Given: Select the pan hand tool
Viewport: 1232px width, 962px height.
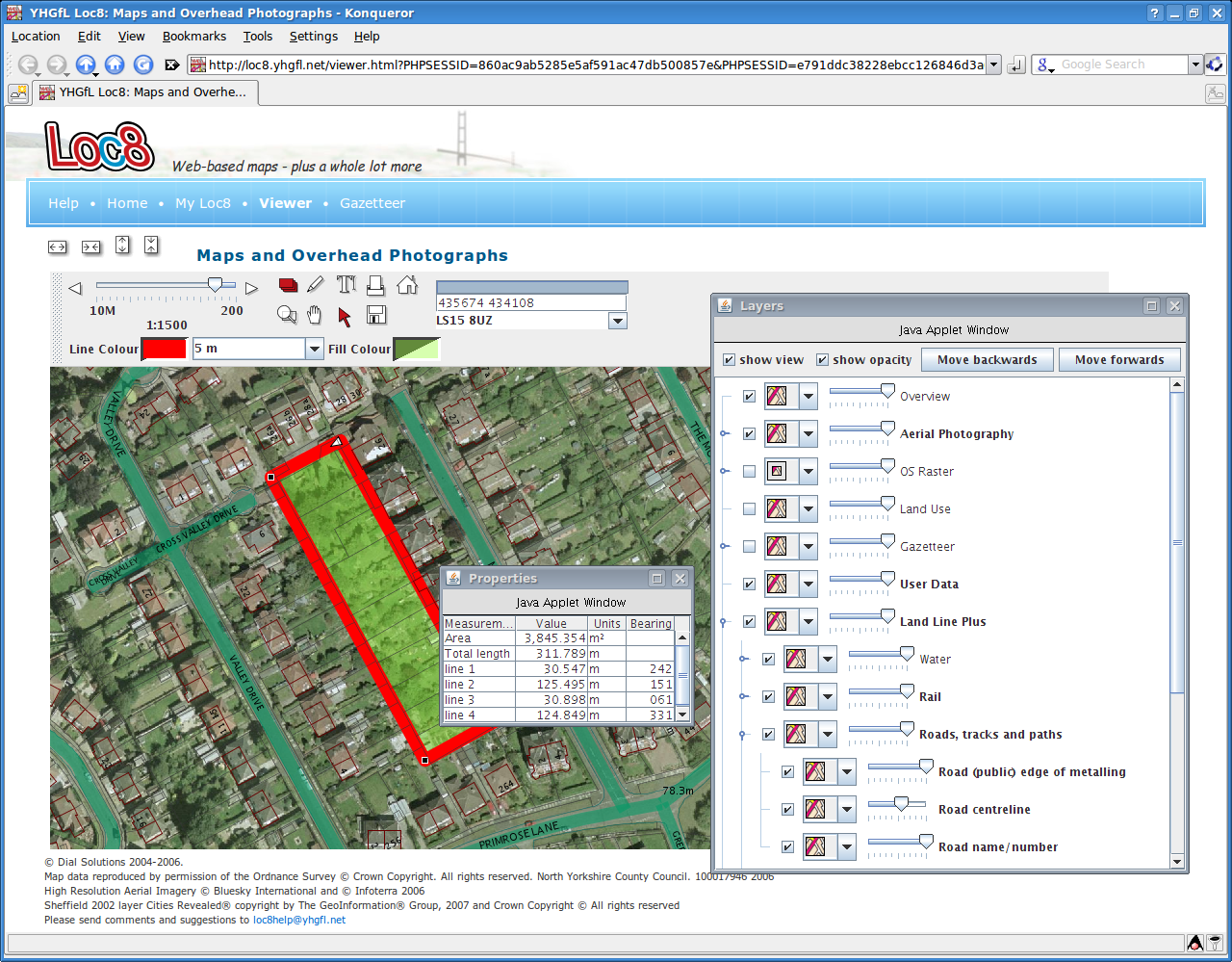Looking at the screenshot, I should pyautogui.click(x=315, y=315).
